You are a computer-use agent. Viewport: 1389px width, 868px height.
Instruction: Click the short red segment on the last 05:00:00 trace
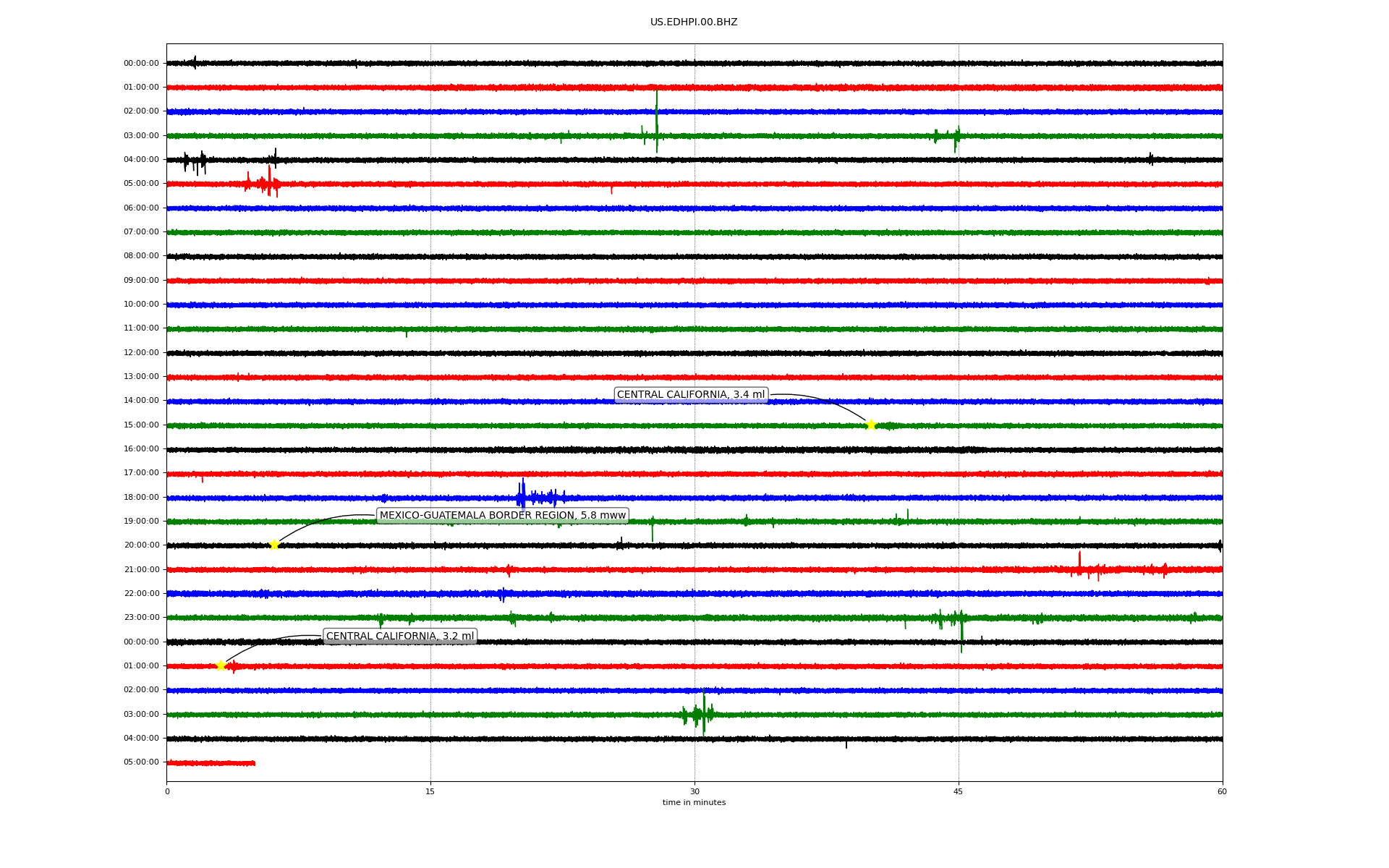[x=211, y=762]
